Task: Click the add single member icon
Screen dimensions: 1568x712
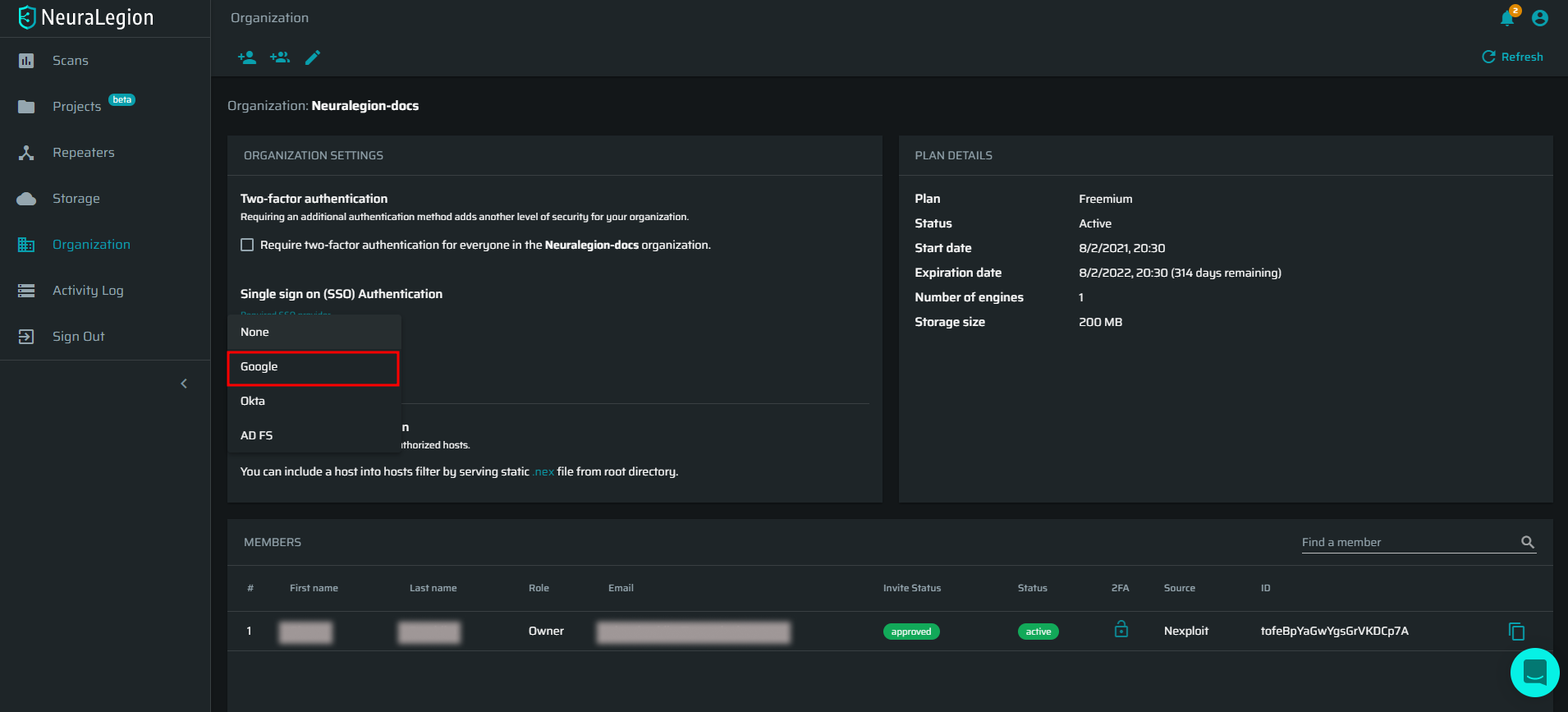Action: 246,57
